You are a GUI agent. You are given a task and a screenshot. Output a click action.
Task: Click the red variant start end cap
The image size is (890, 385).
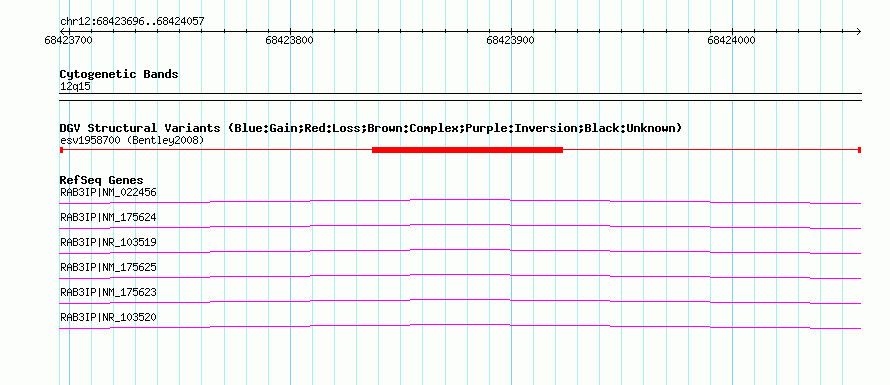61,149
